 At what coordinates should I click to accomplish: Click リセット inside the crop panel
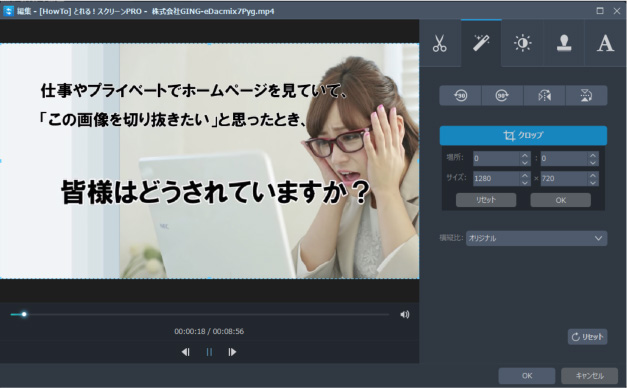pyautogui.click(x=486, y=200)
